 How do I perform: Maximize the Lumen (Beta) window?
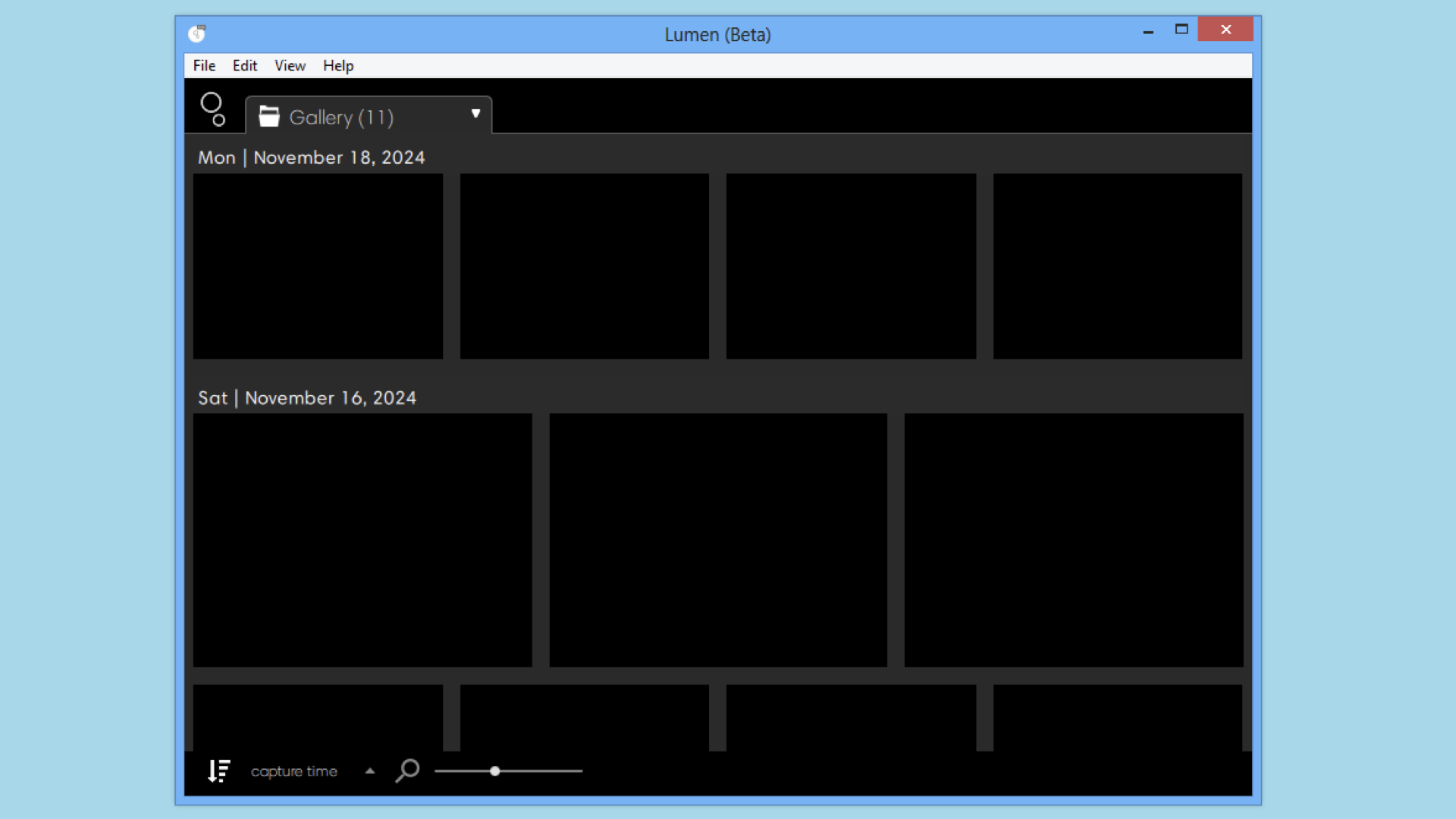tap(1181, 30)
